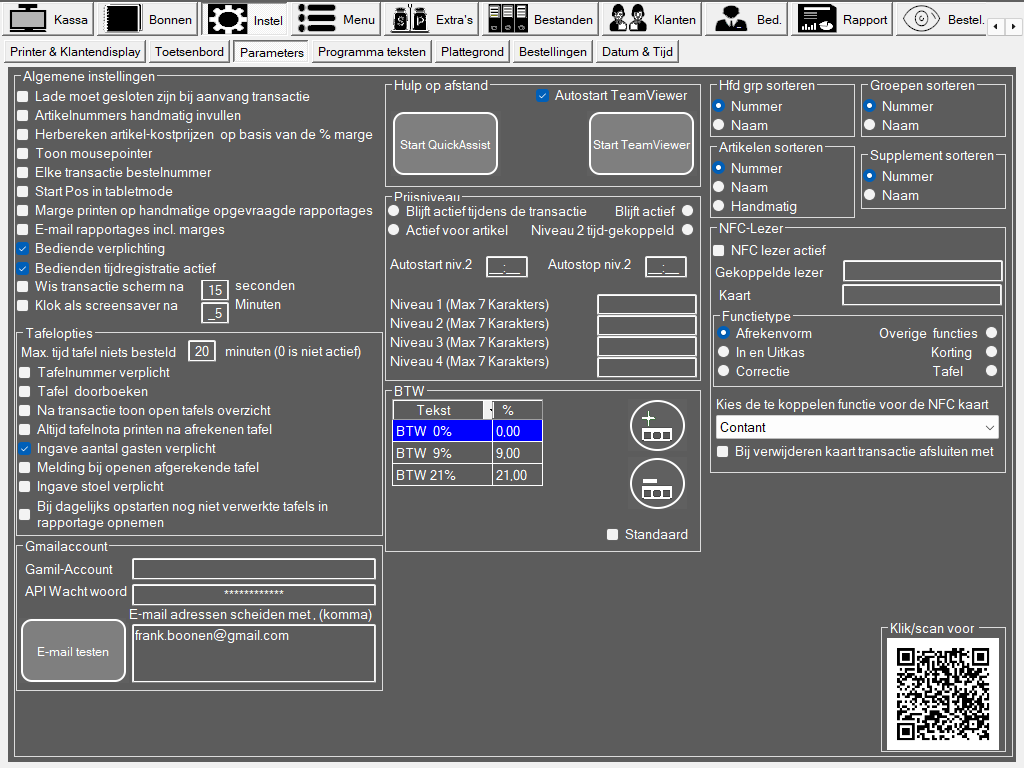The width and height of the screenshot is (1024, 768).
Task: Click the Tekst column dropdown arrow
Action: click(488, 410)
